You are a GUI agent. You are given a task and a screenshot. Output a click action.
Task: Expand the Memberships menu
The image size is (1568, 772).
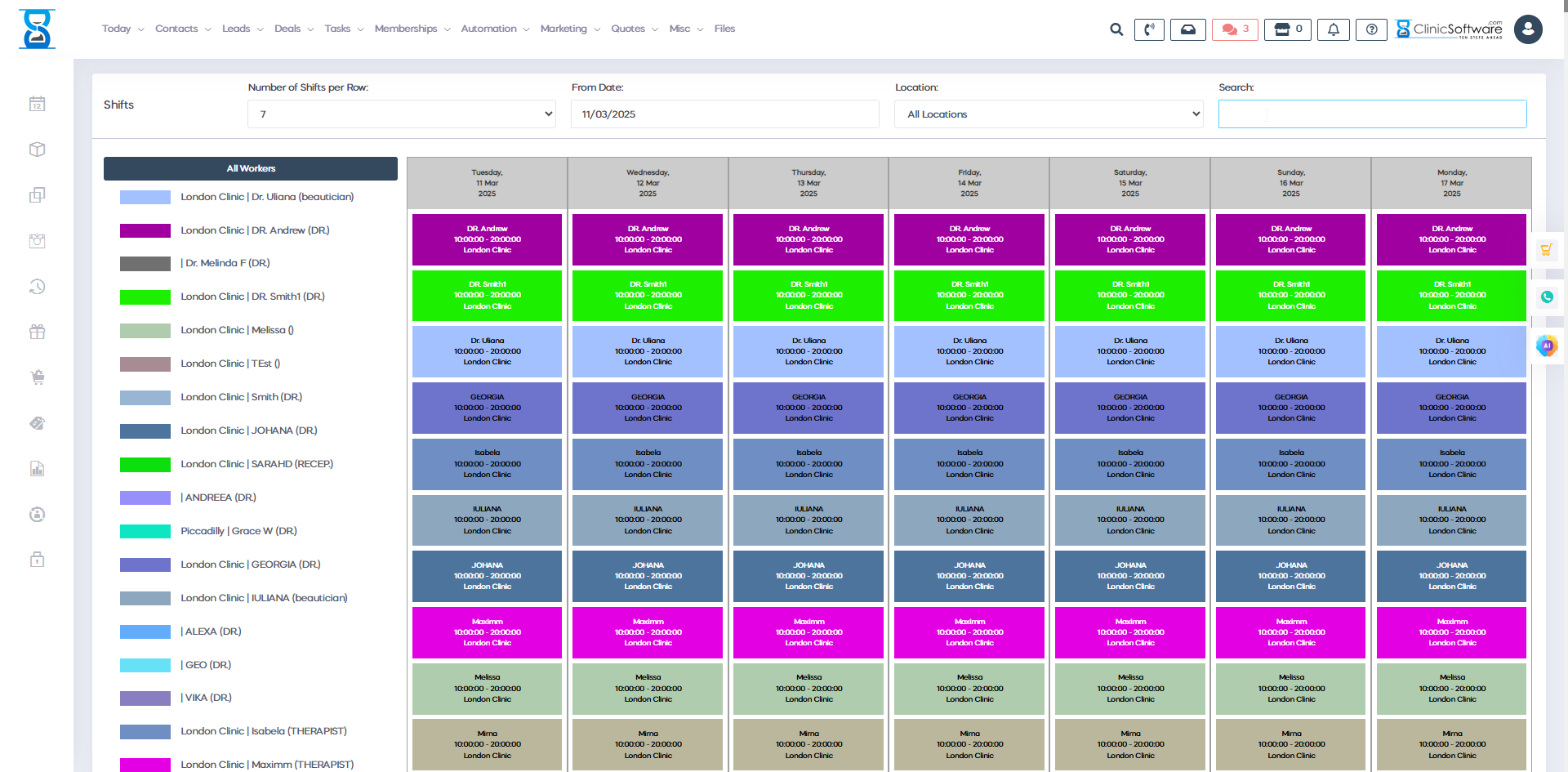(412, 29)
